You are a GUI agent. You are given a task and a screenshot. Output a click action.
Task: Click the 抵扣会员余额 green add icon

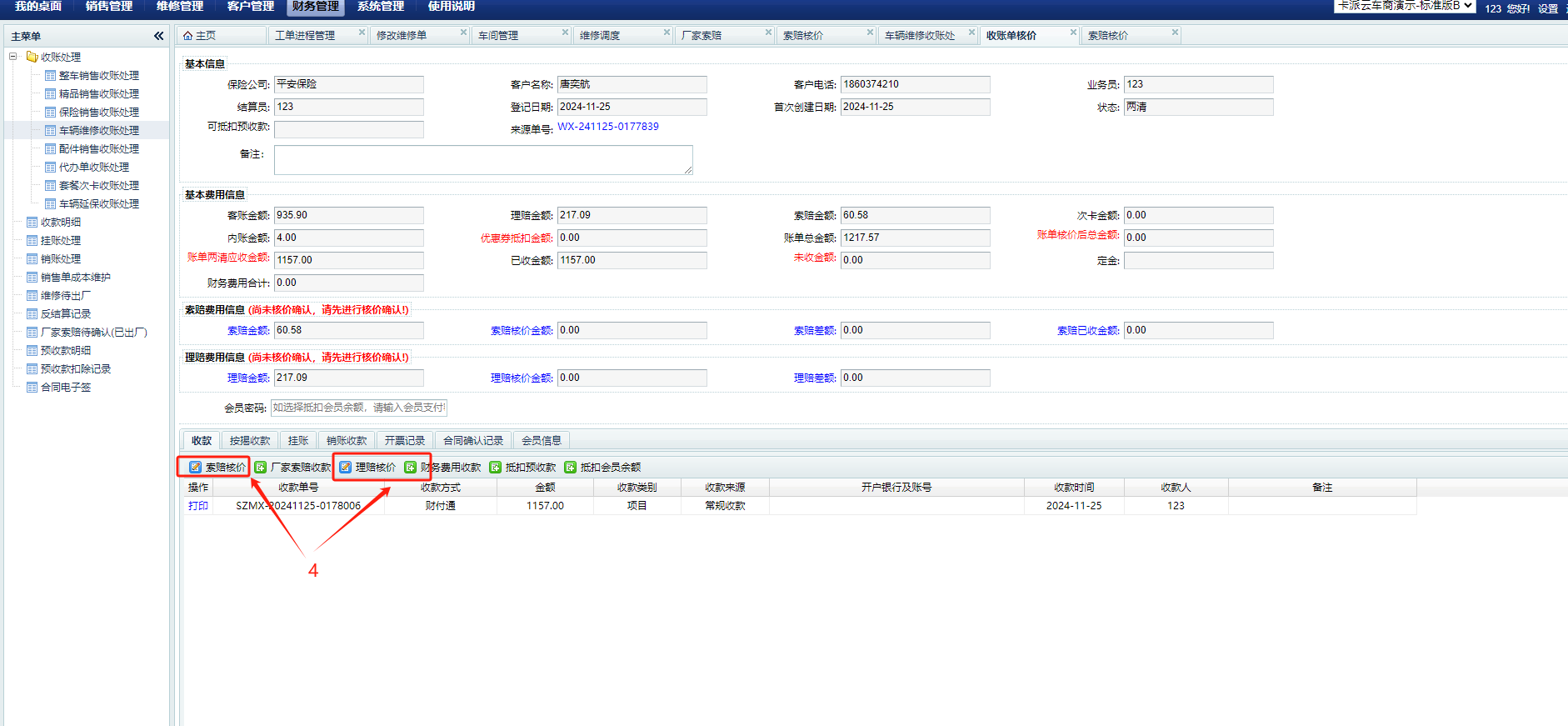(571, 468)
